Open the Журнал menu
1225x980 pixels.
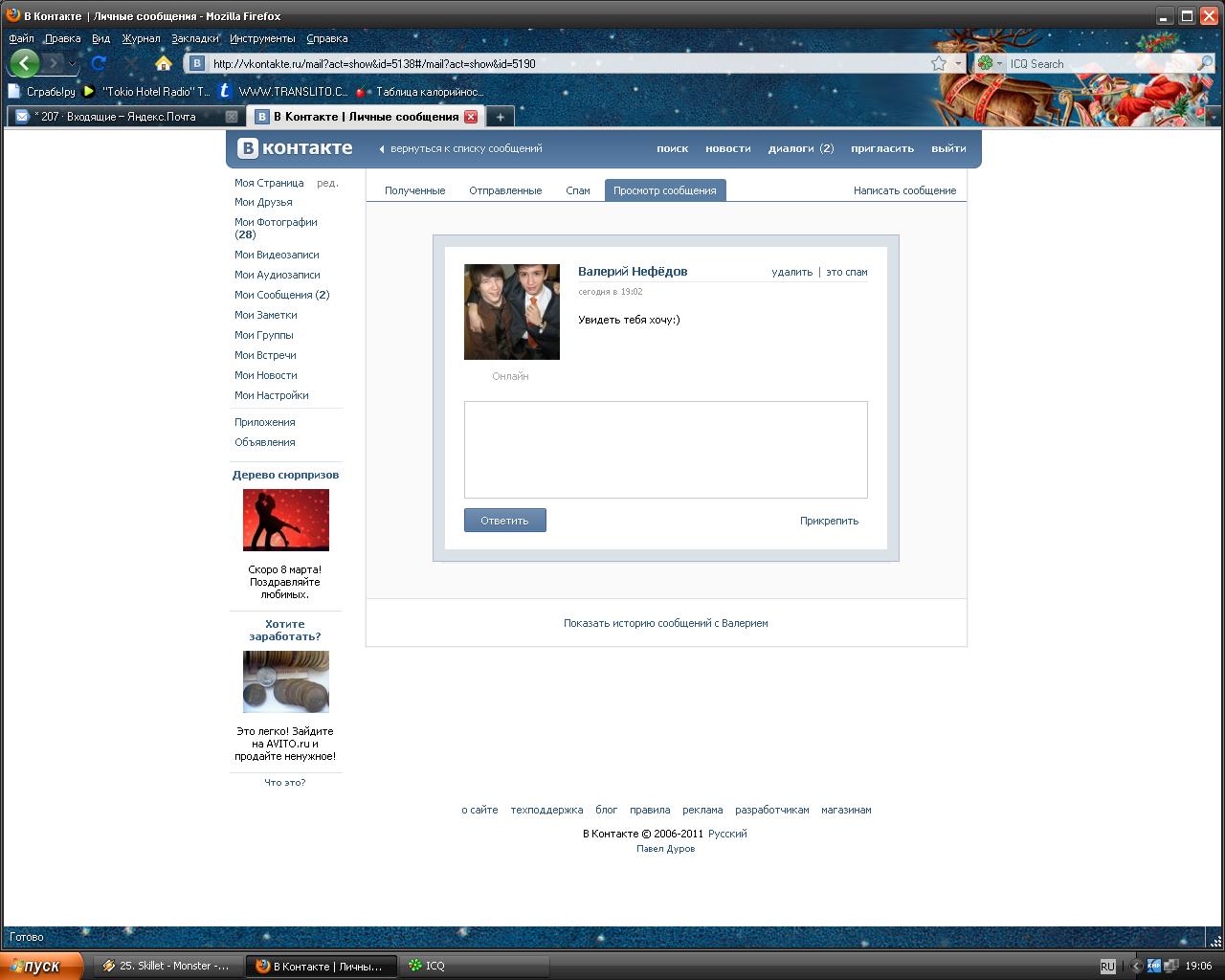(x=141, y=38)
